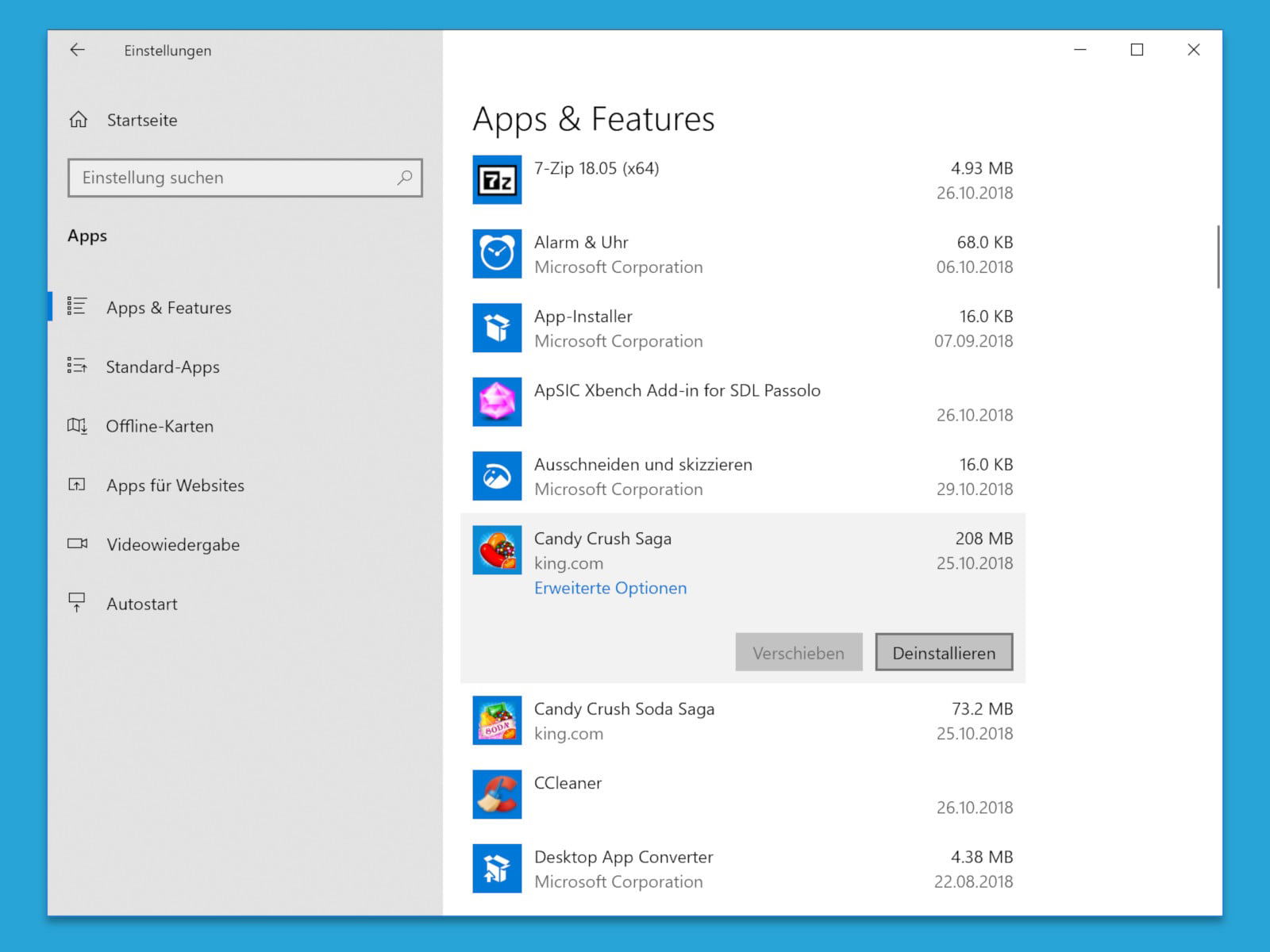Select ApSIC Xbench Add-in for SDL Passolo
Viewport: 1270px width, 952px height.
click(677, 390)
